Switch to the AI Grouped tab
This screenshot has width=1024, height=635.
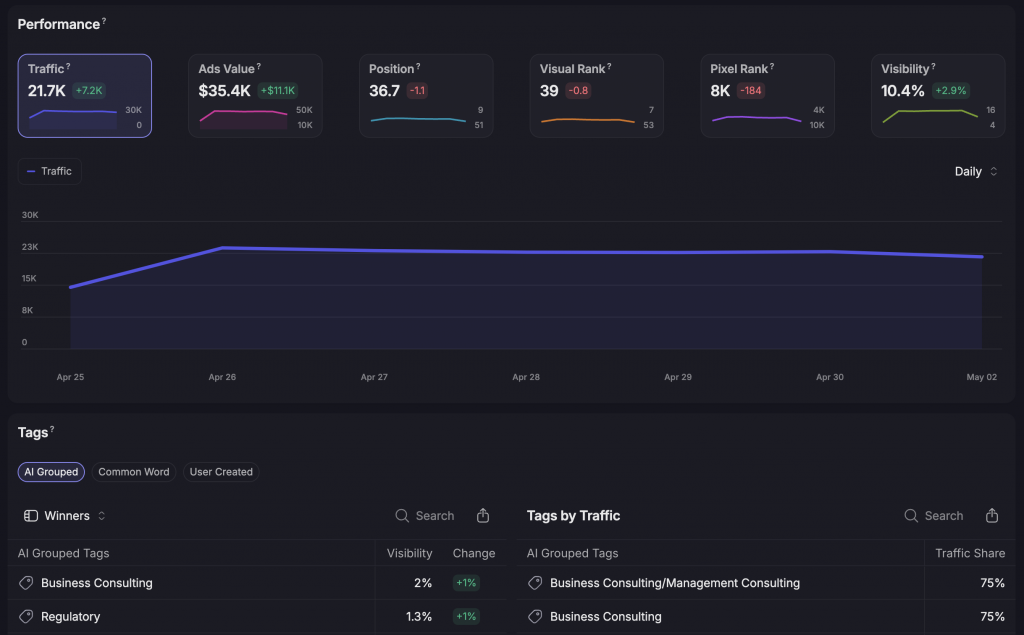(x=51, y=472)
